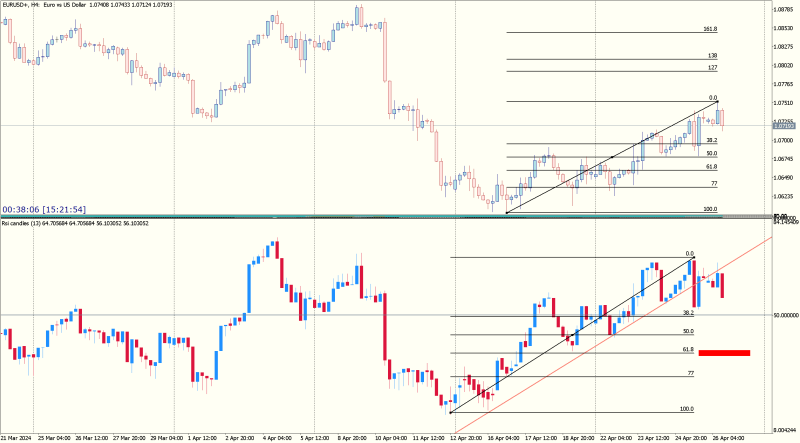This screenshot has height=443, width=800.
Task: Click price axis label 1.08020
Action: [783, 65]
